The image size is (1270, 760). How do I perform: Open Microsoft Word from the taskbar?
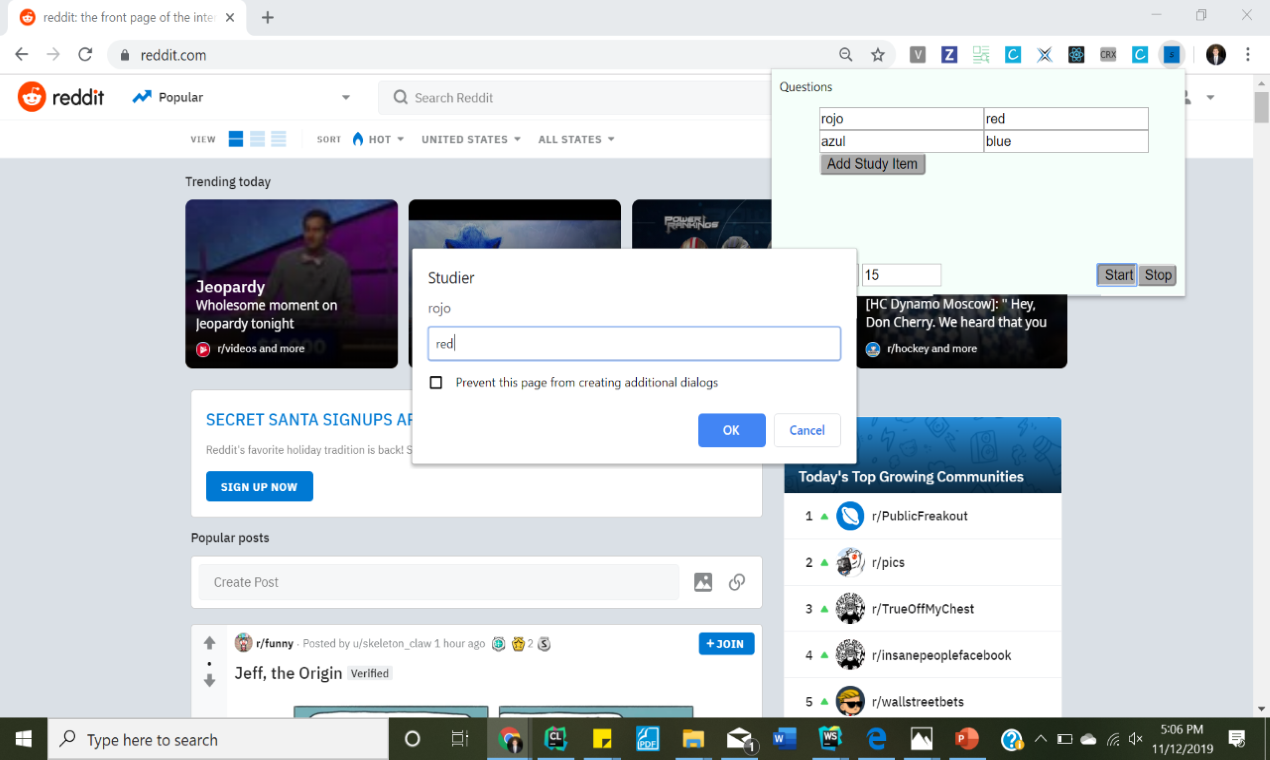coord(785,740)
